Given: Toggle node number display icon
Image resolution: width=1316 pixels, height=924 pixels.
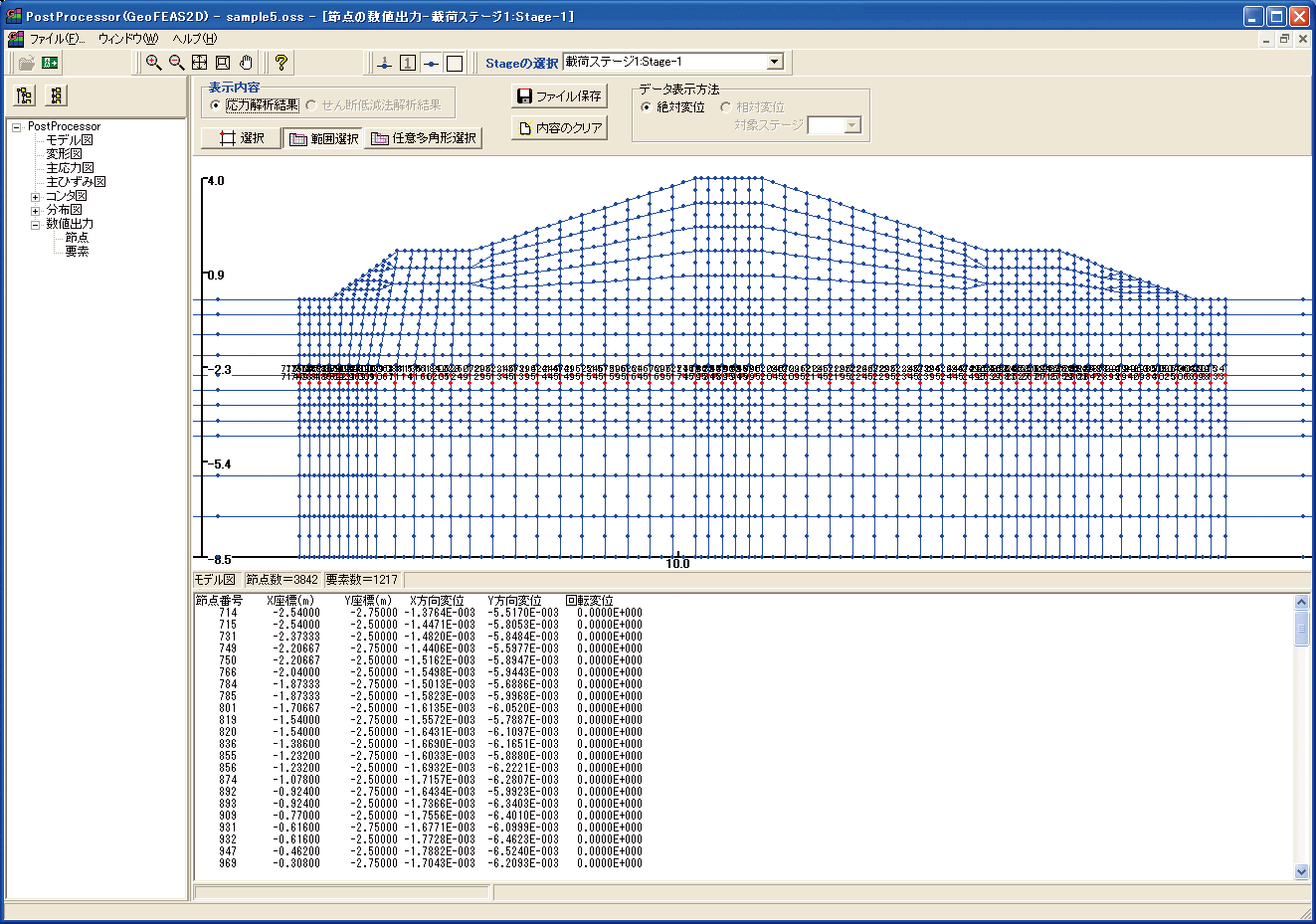Looking at the screenshot, I should (x=385, y=63).
